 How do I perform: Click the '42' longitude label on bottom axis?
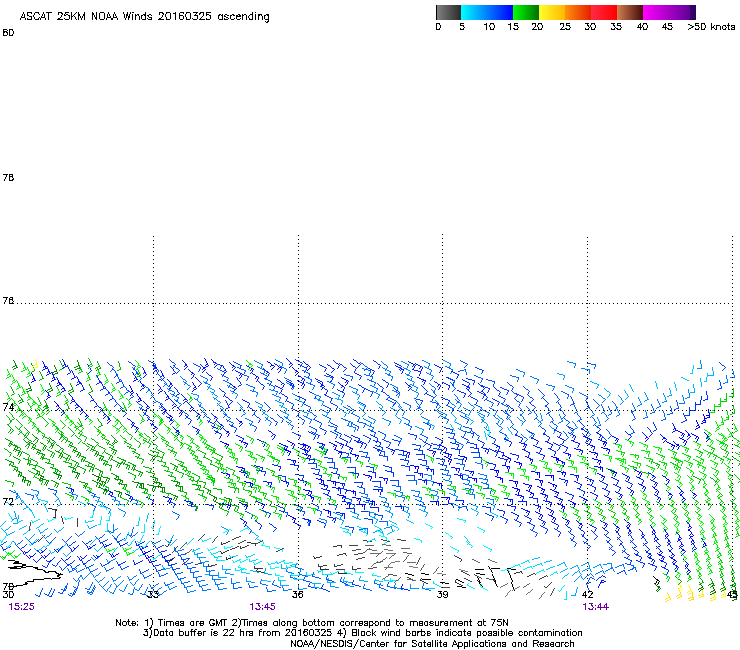point(587,594)
